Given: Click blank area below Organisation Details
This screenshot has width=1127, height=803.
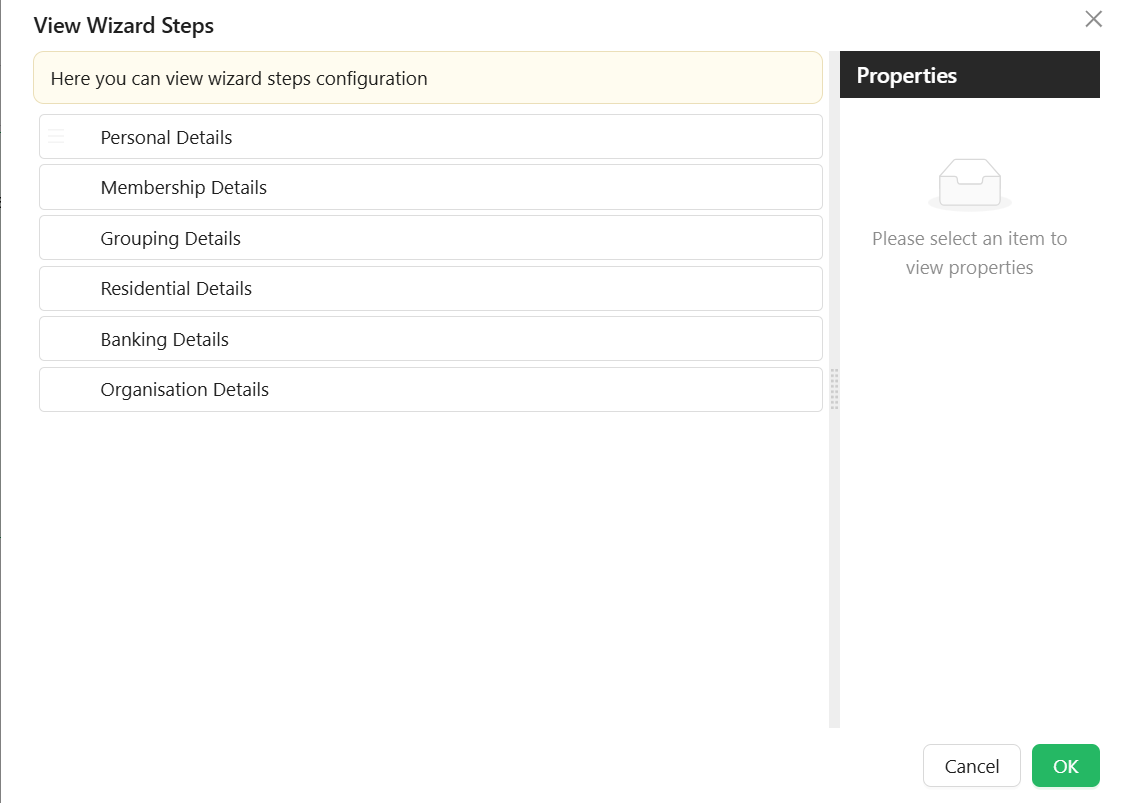Looking at the screenshot, I should 431,568.
